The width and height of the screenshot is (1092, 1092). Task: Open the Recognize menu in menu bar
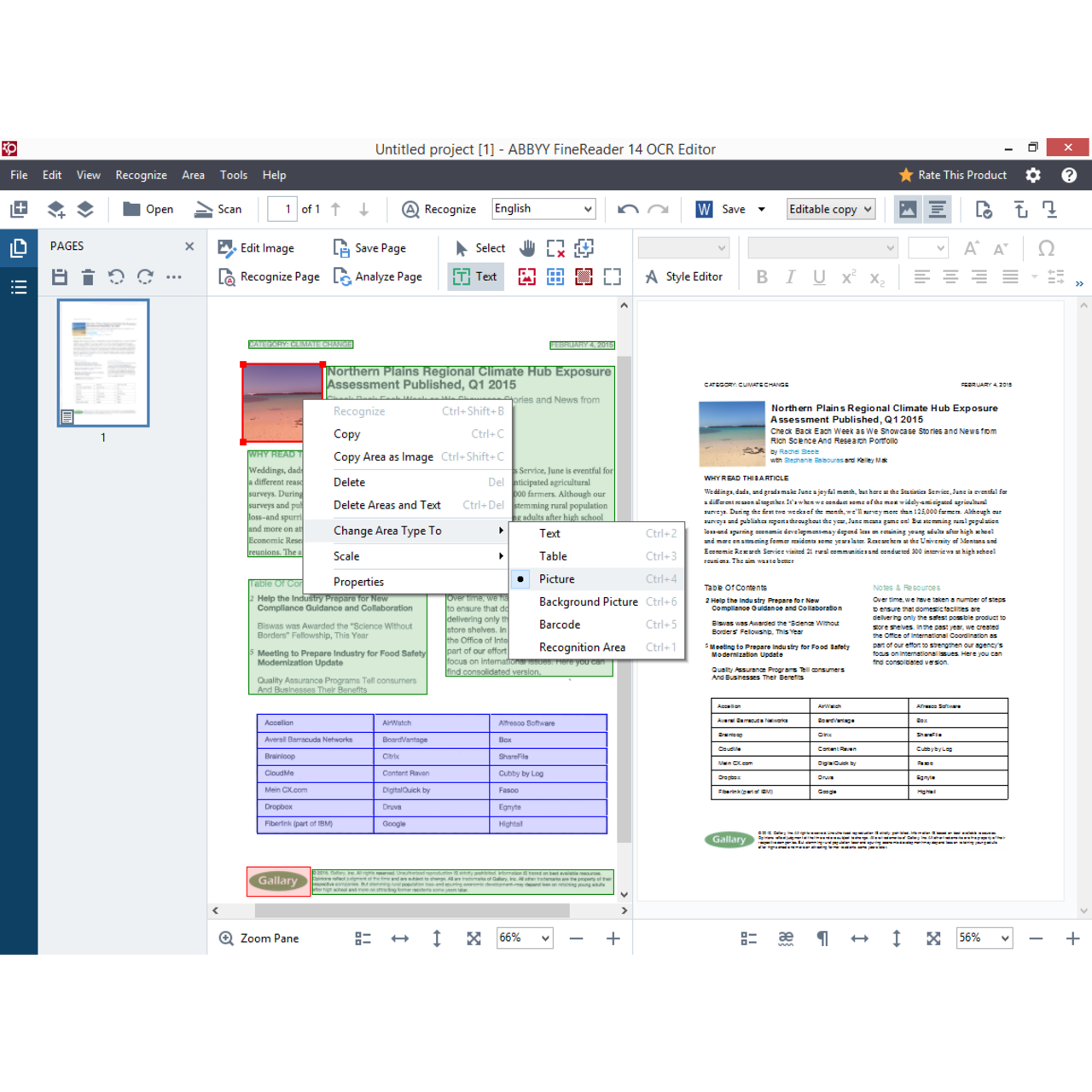[141, 175]
